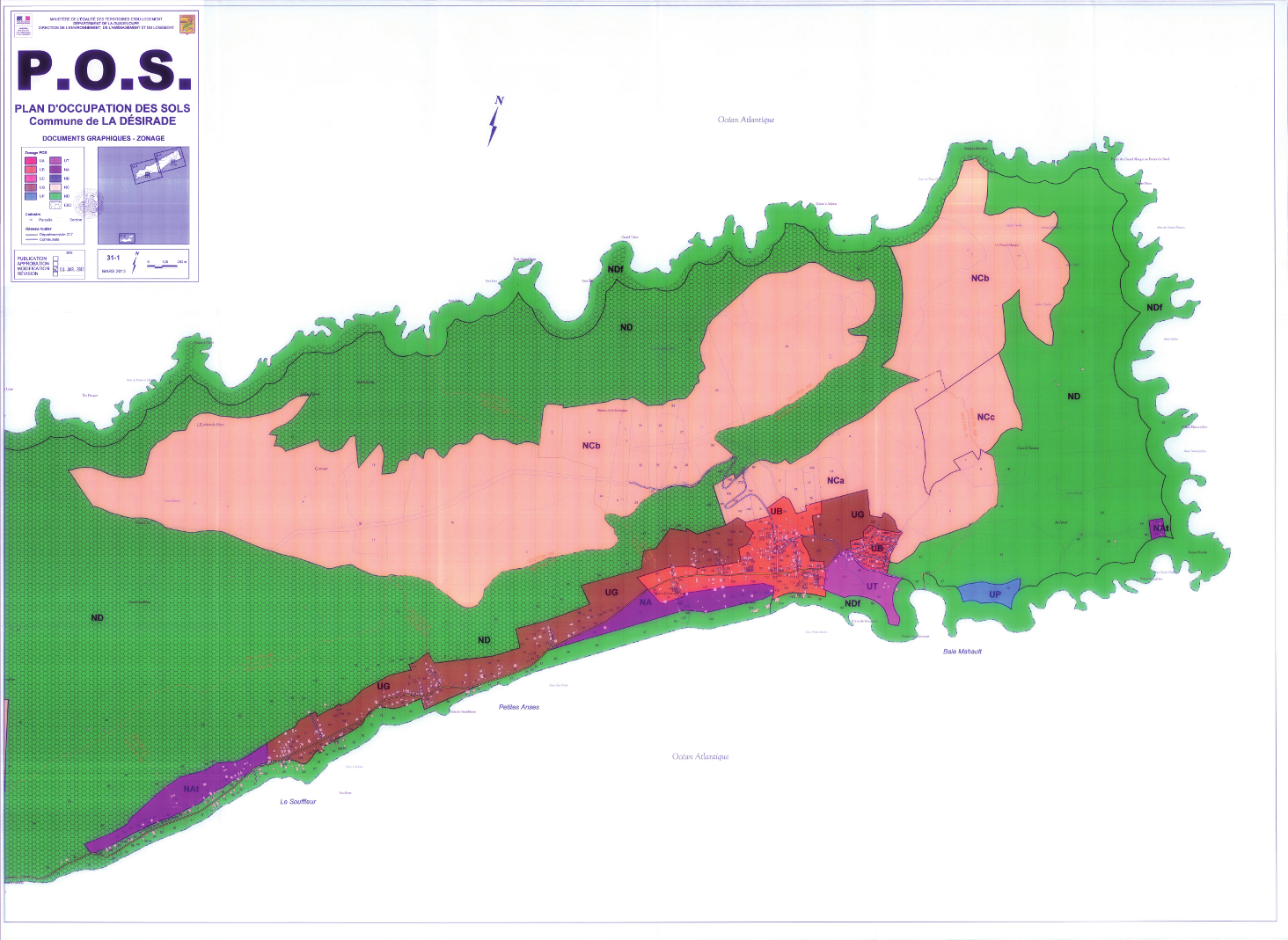Screen dimensions: 1288x940
Task: Open the locator inset map thumbnail
Action: [143, 195]
